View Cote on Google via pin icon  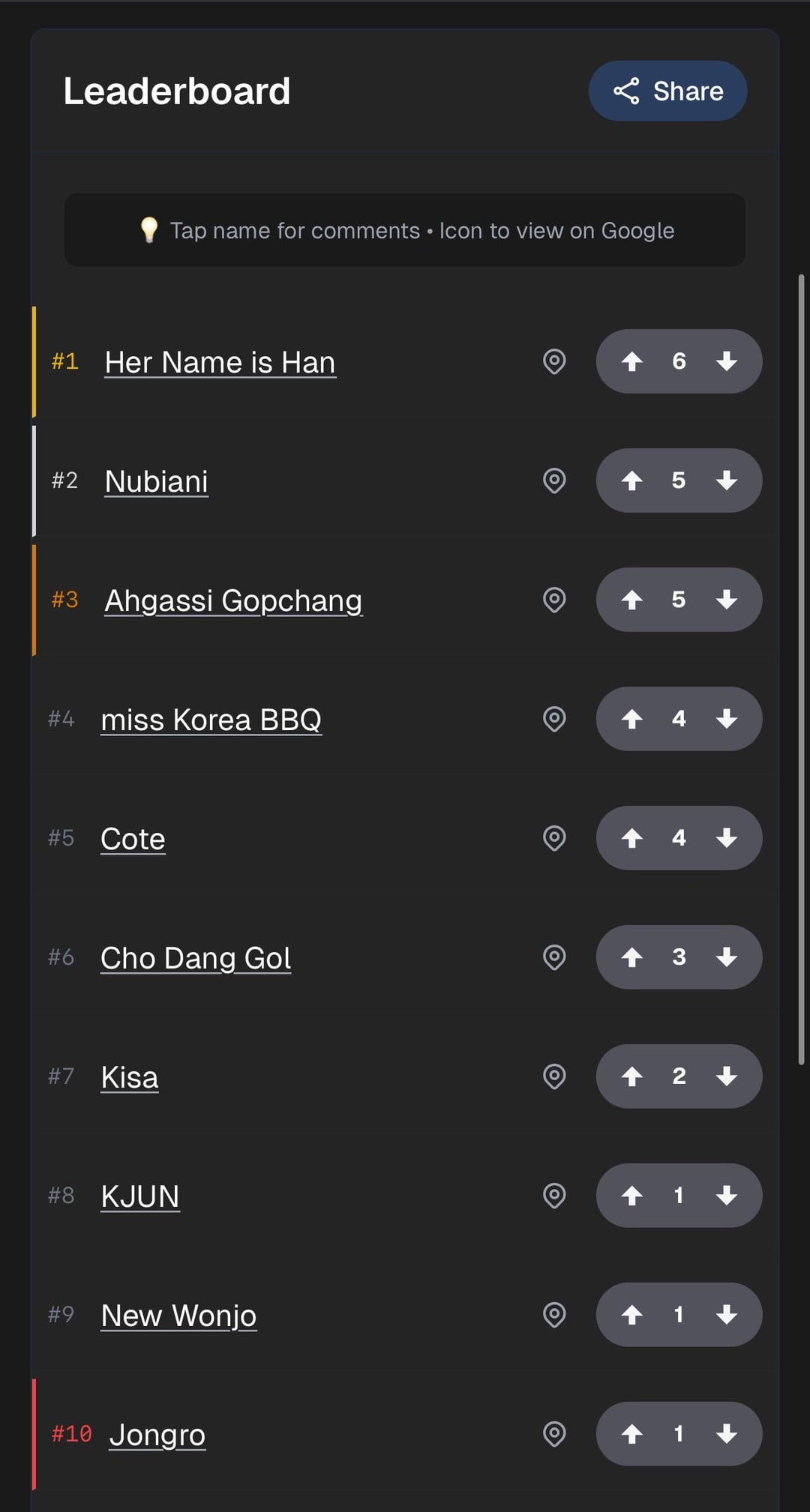[x=554, y=838]
